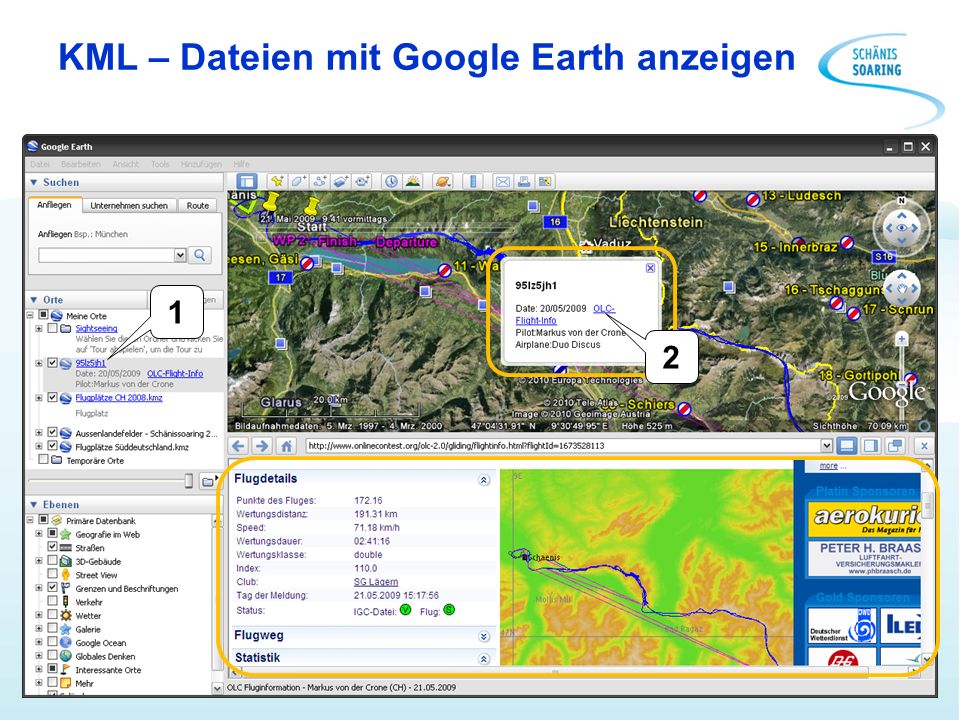The height and width of the screenshot is (720, 960).
Task: Click the hand move joystick control
Action: 902,288
